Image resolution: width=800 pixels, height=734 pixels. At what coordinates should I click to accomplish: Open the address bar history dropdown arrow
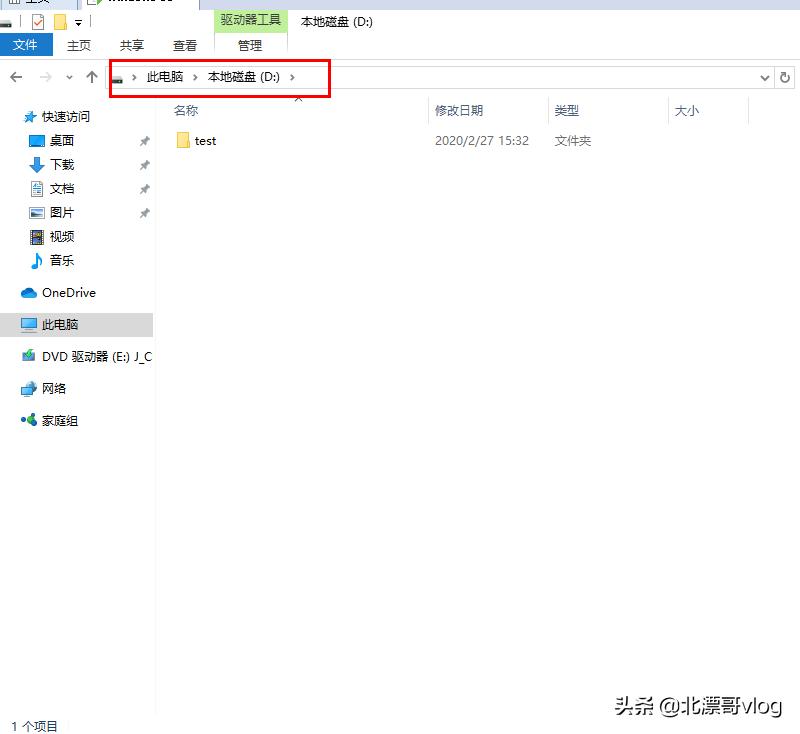click(x=765, y=77)
